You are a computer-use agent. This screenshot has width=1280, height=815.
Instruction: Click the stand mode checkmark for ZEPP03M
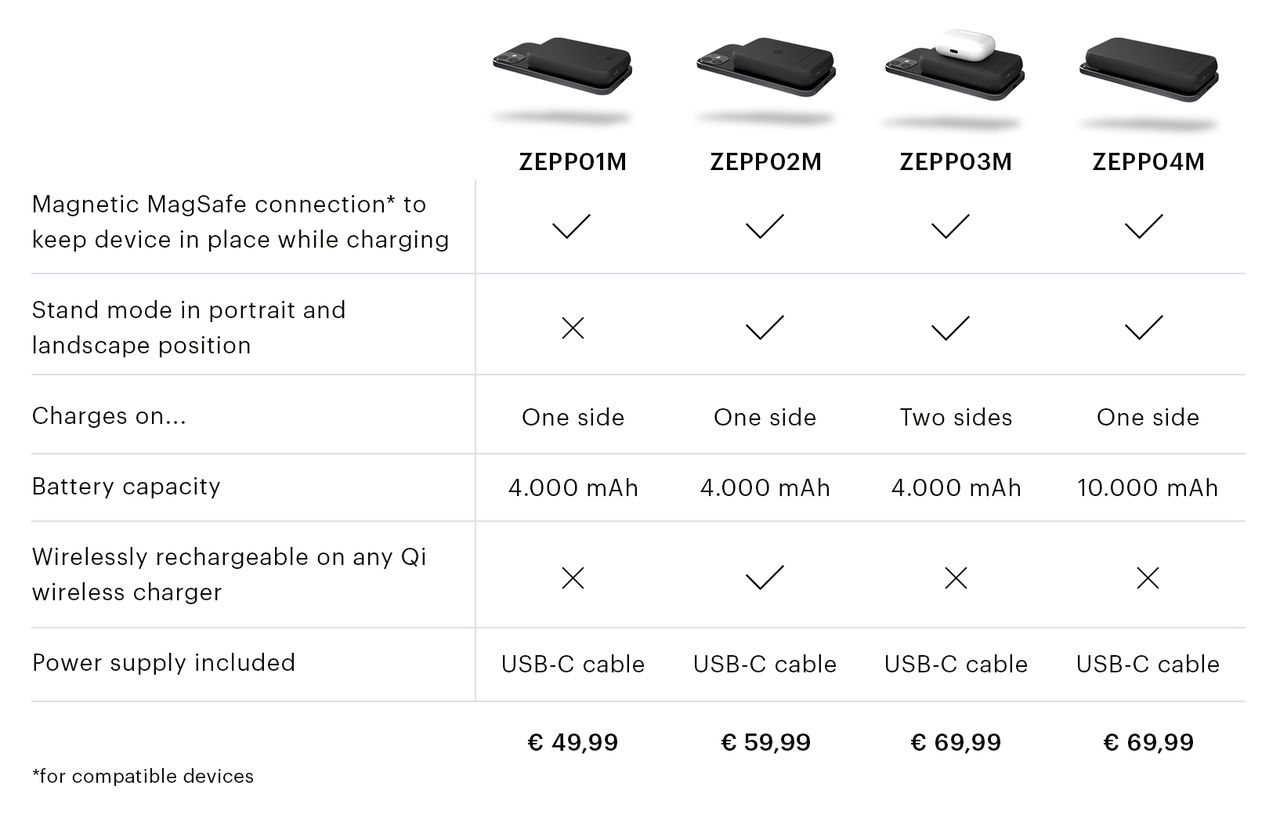click(951, 328)
